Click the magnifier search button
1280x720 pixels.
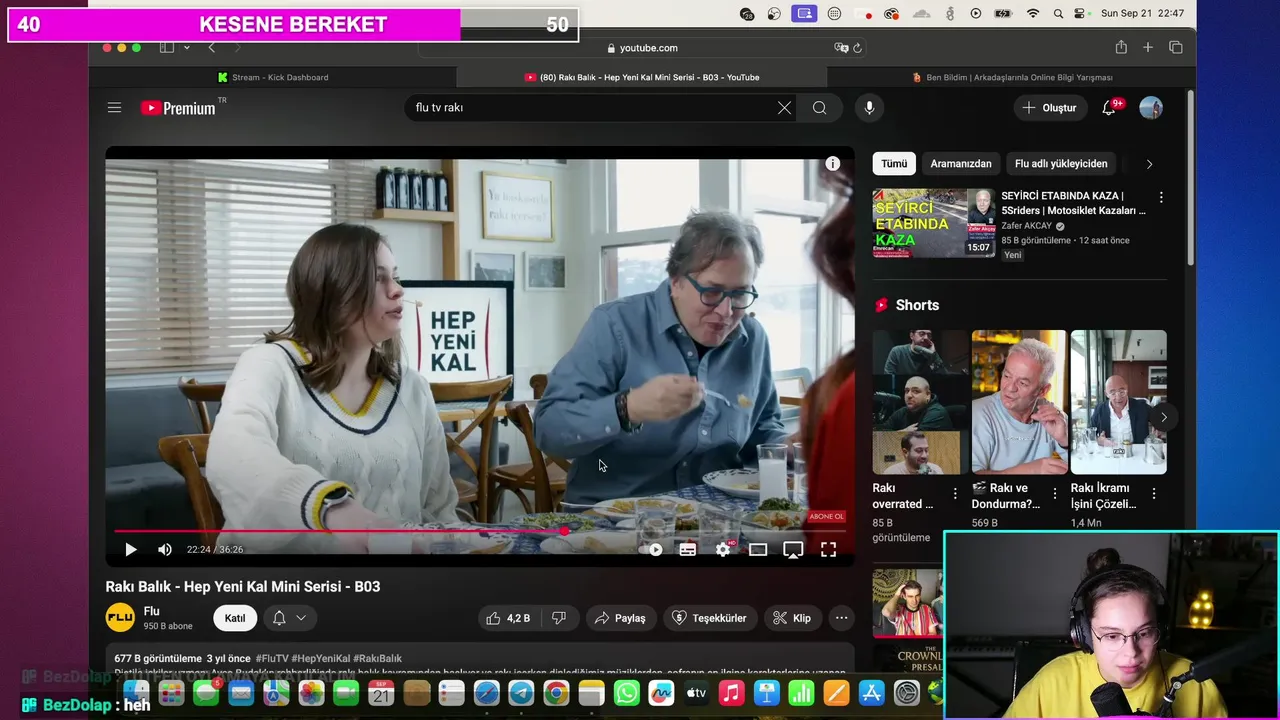(x=819, y=108)
